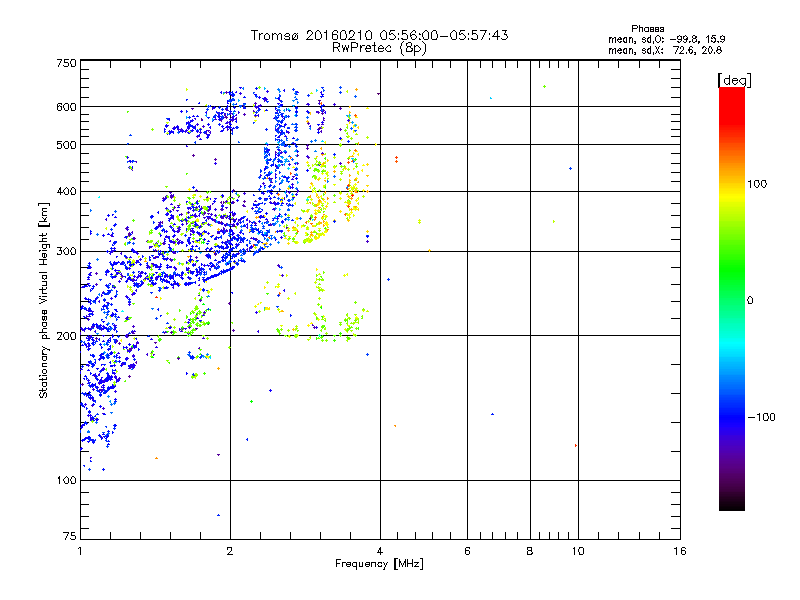Click the x-axis tick label '16'
The image size is (800, 600).
(680, 551)
